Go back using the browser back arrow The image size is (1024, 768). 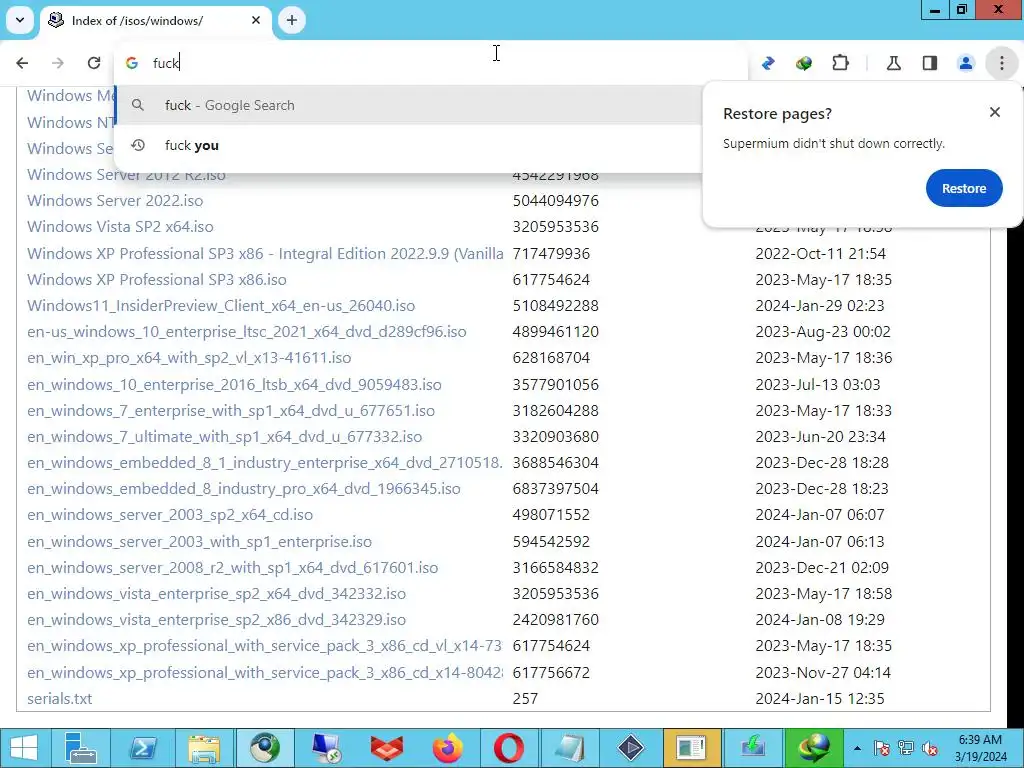[x=22, y=63]
